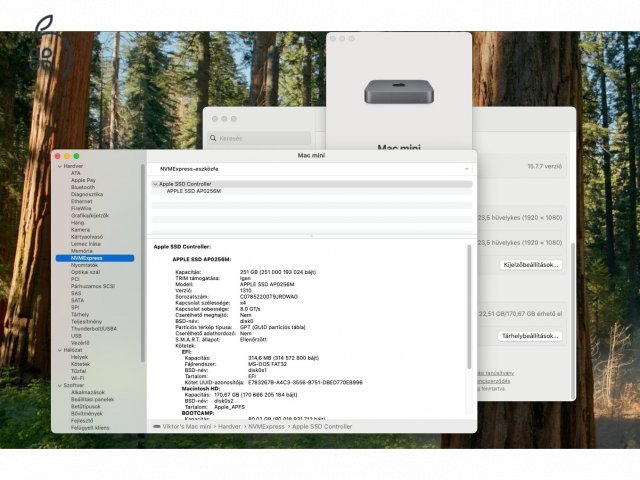Select Párhuzamos SCSI in the sidebar
The height and width of the screenshot is (480, 640).
[93, 286]
